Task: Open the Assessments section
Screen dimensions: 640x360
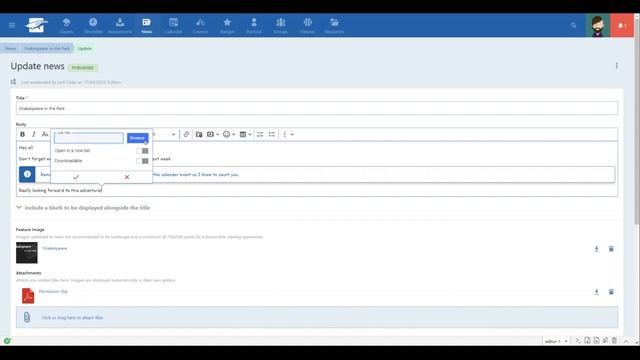Action: (120, 25)
